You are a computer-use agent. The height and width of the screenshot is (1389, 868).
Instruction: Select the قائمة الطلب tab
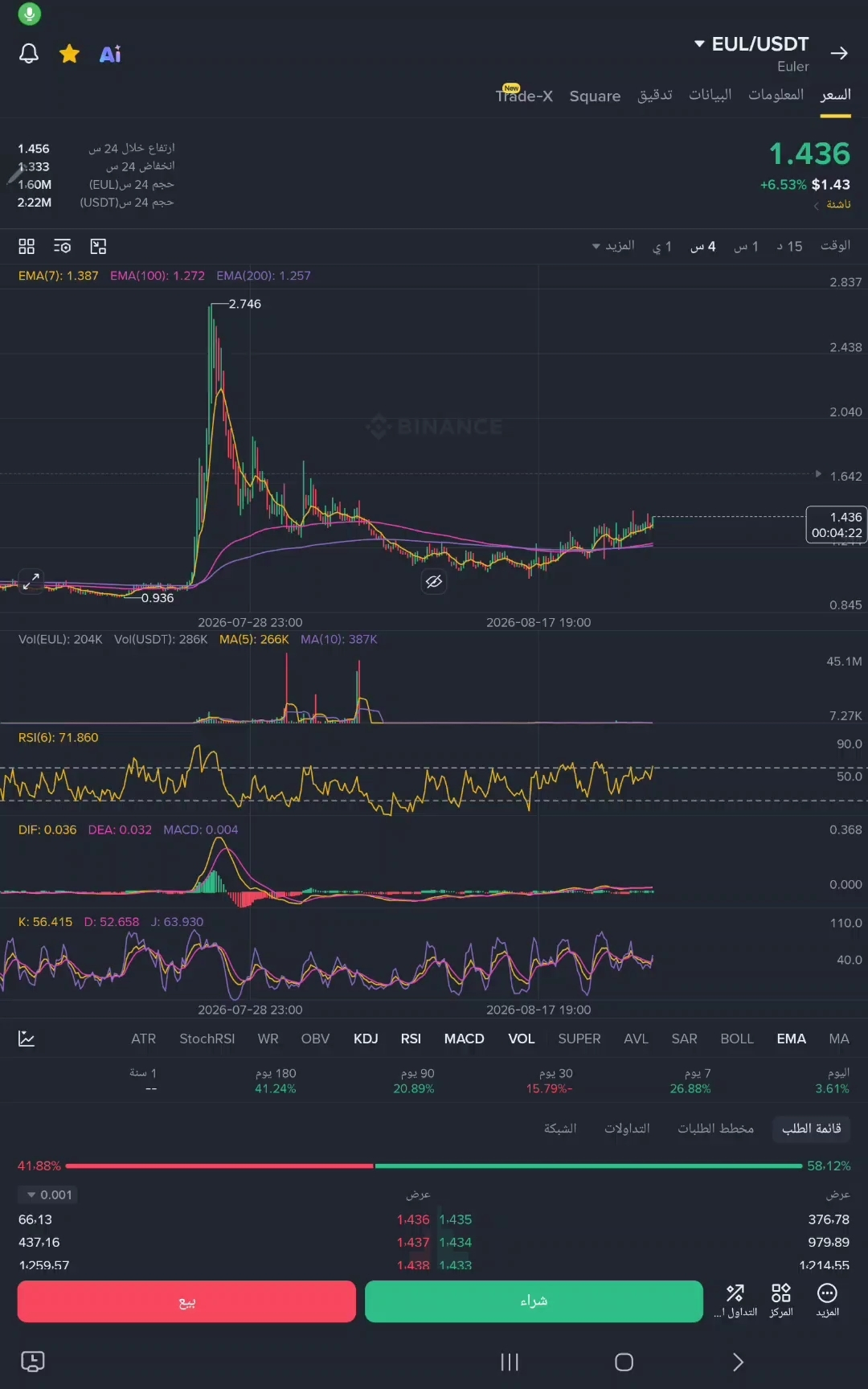pyautogui.click(x=811, y=1129)
